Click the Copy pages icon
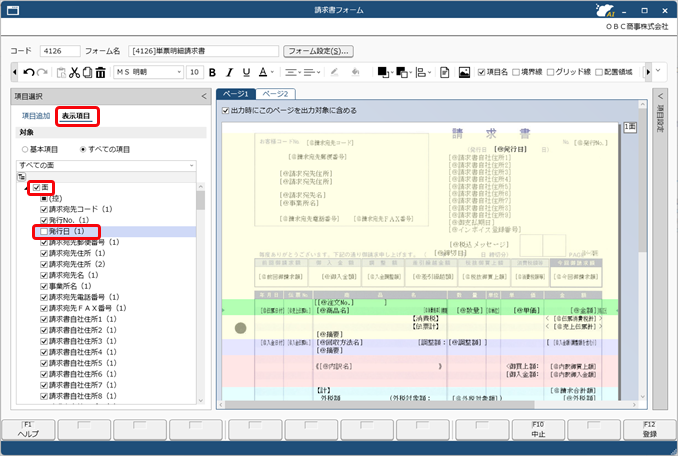 [88, 72]
